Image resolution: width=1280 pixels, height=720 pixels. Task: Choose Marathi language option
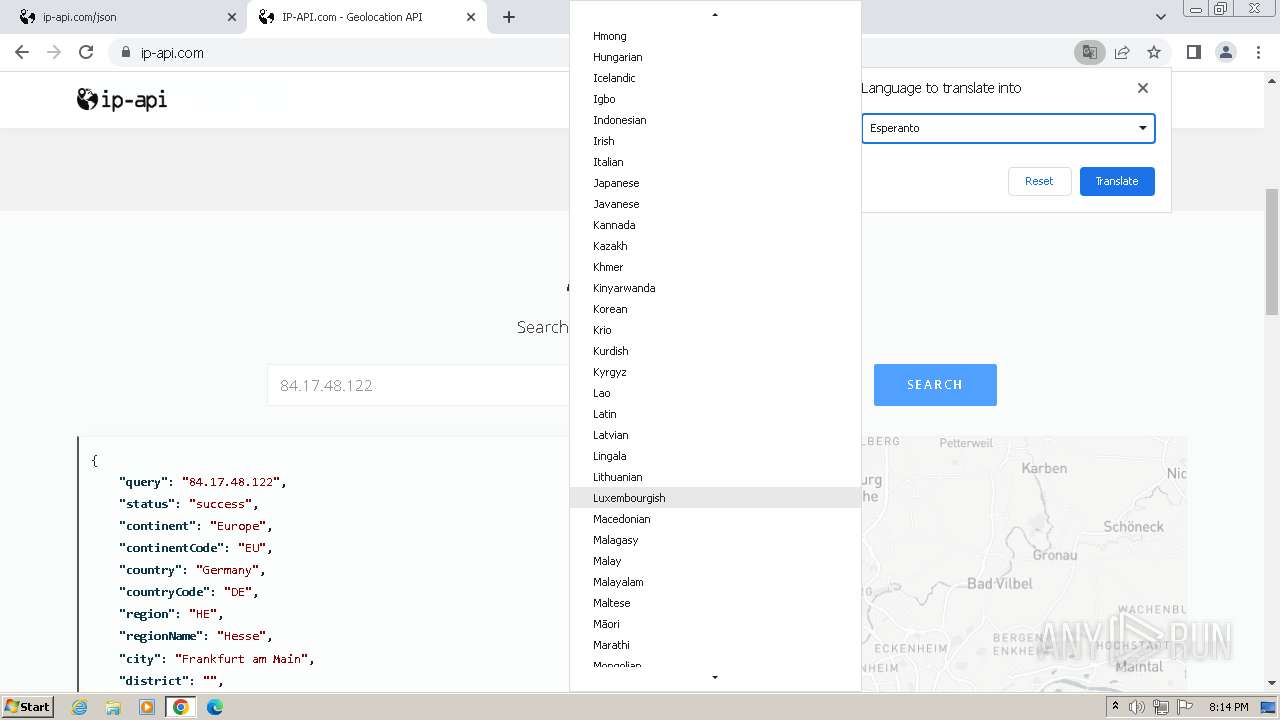click(715, 645)
